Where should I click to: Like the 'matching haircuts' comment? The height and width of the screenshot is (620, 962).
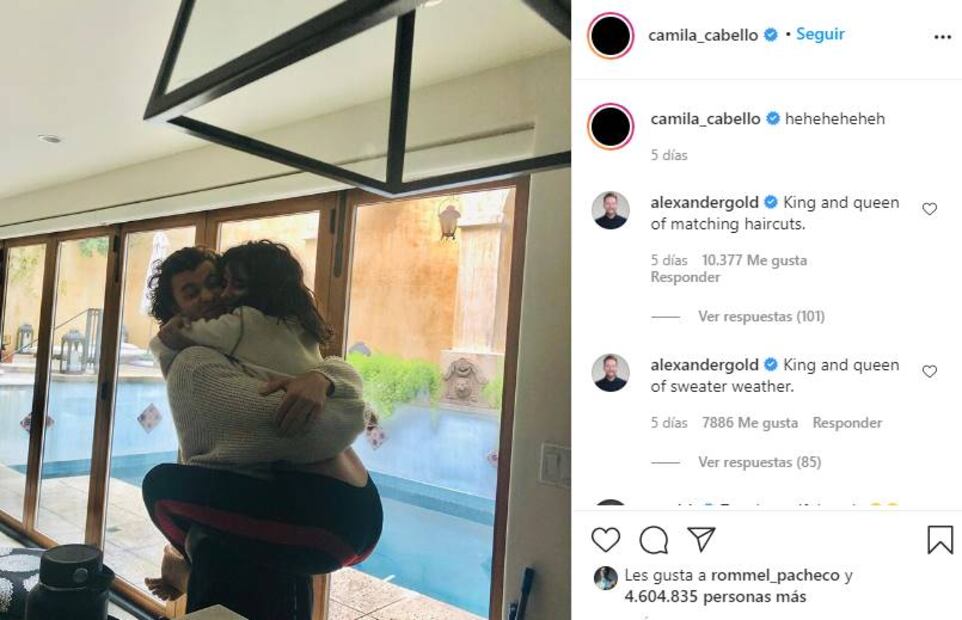[929, 209]
